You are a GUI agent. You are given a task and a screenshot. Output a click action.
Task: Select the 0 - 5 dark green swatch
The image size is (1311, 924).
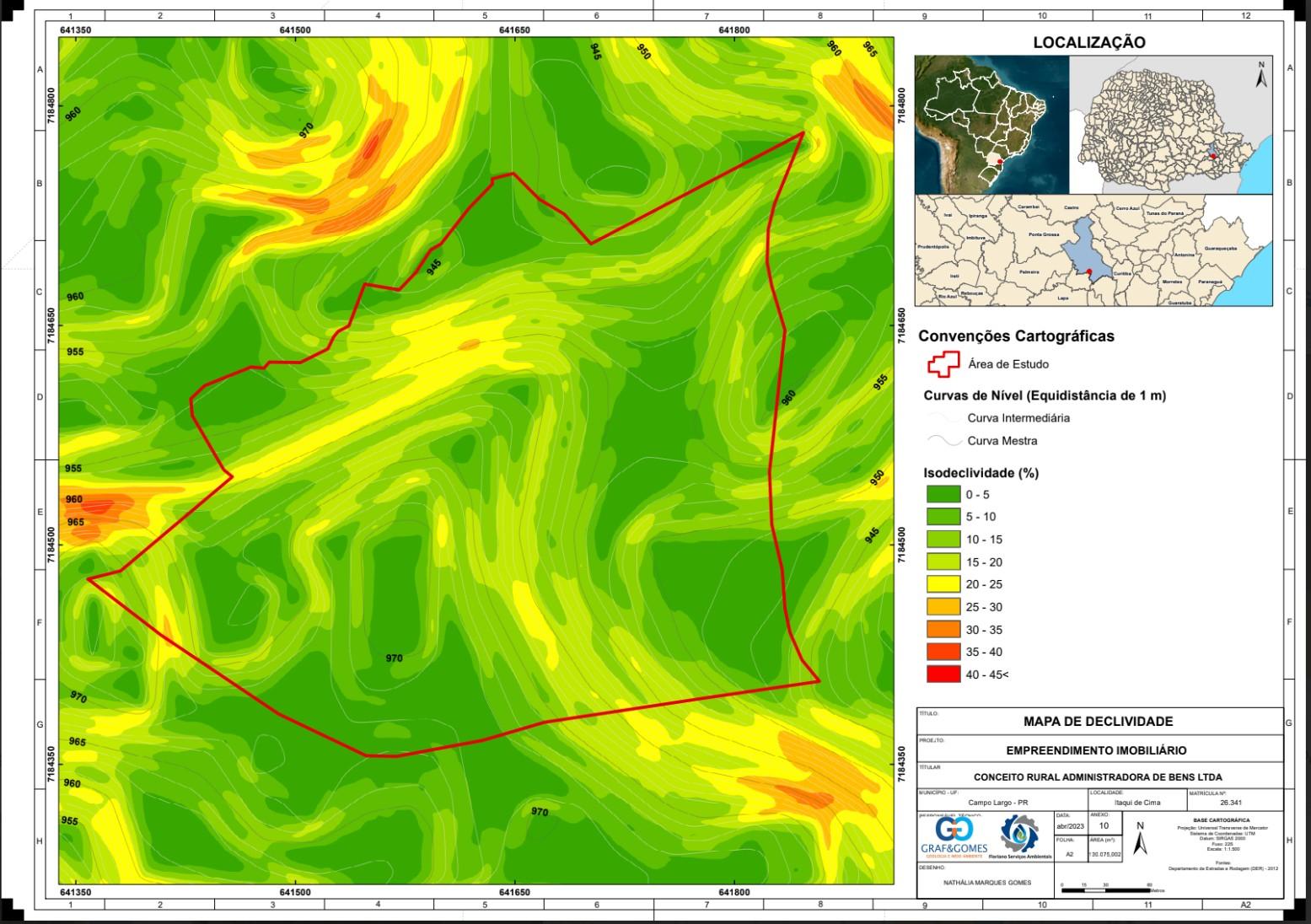[x=943, y=495]
